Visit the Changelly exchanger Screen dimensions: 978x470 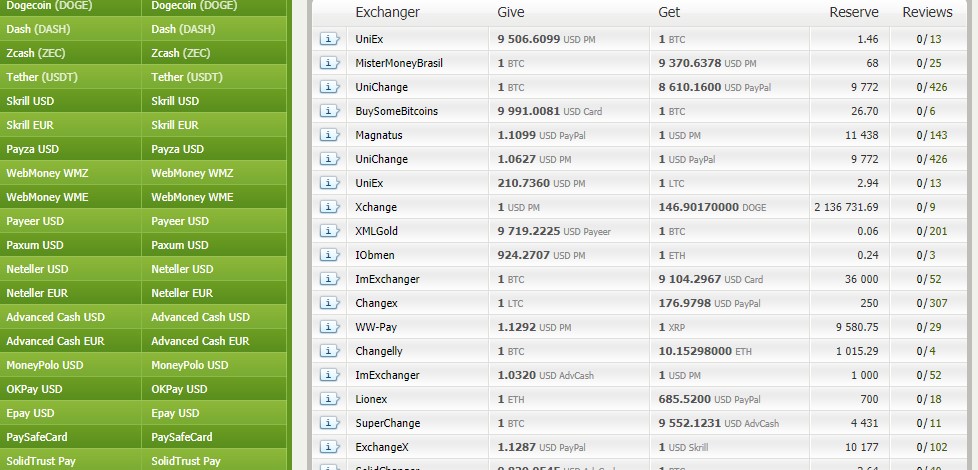pyautogui.click(x=379, y=351)
